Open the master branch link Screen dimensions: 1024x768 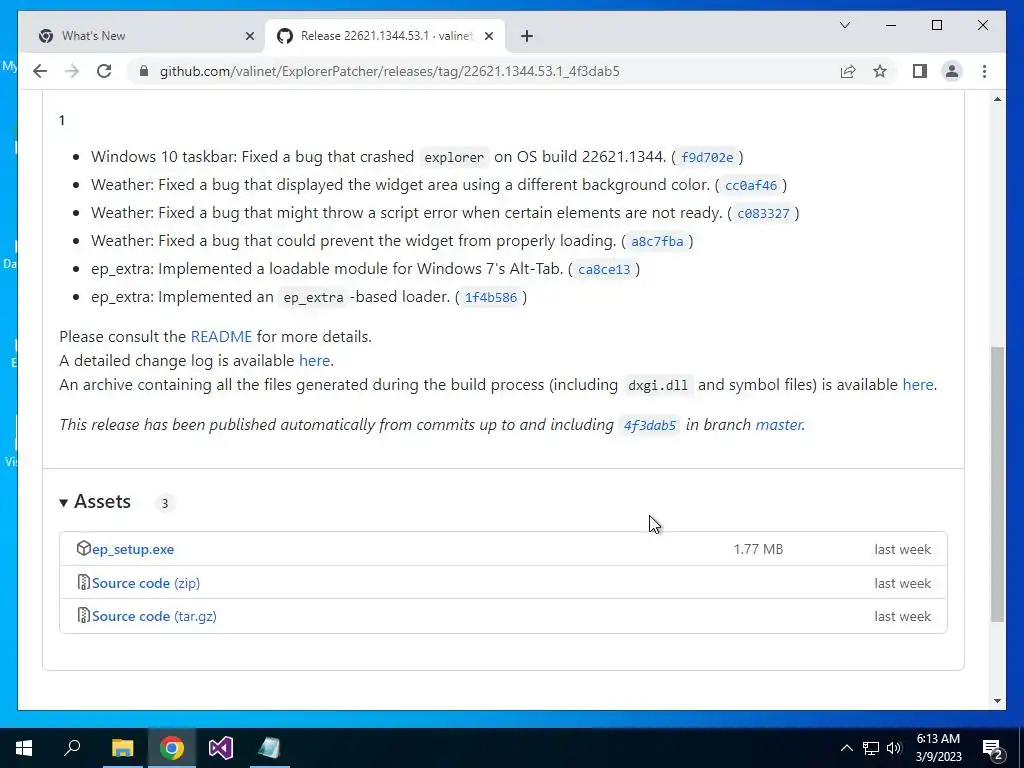click(778, 424)
